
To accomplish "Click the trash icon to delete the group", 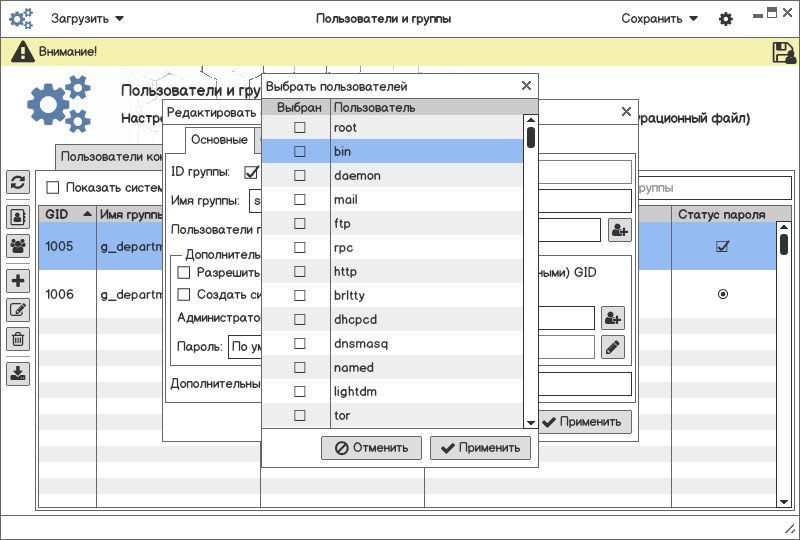I will pos(18,339).
